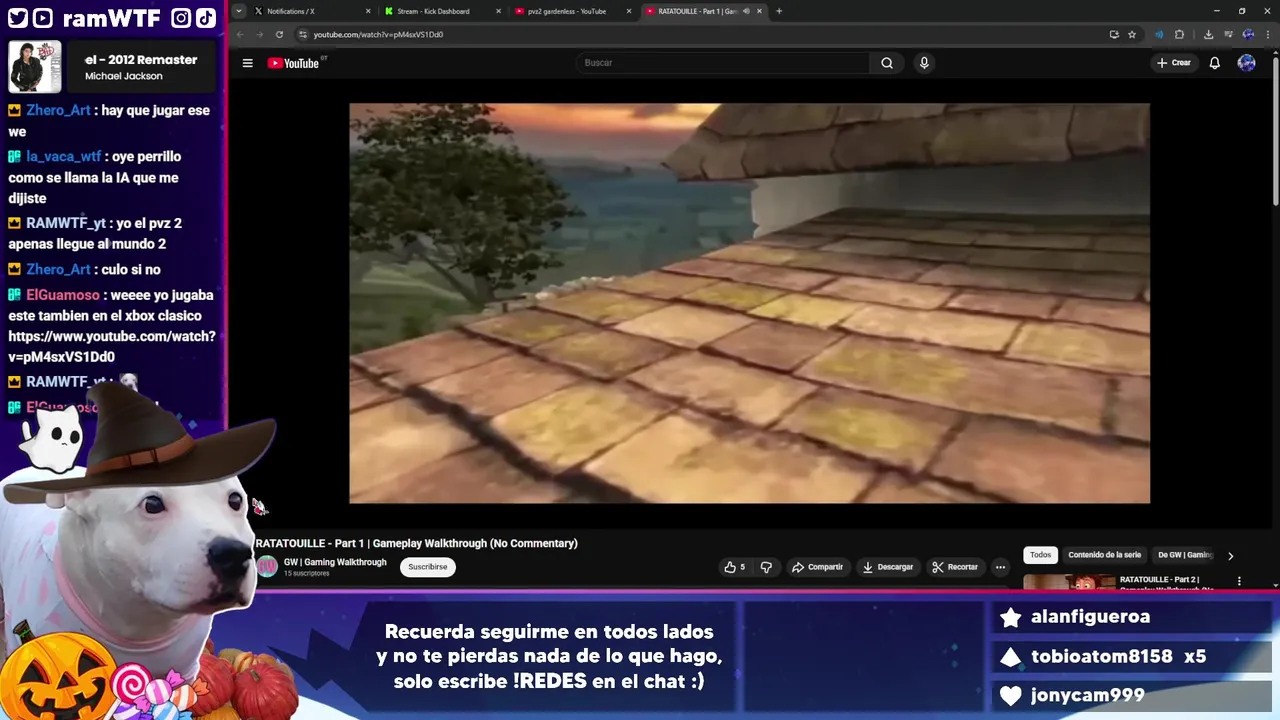Screen dimensions: 1280x720
Task: Mute the RATATOUILLE tab audio icon
Action: point(746,11)
